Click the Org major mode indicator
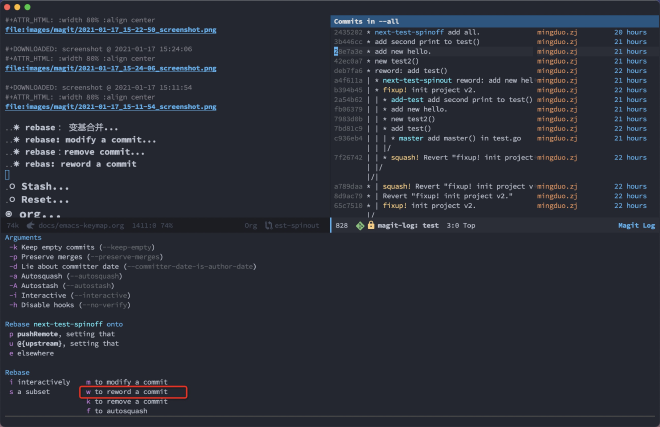The height and width of the screenshot is (427, 660). 252,226
